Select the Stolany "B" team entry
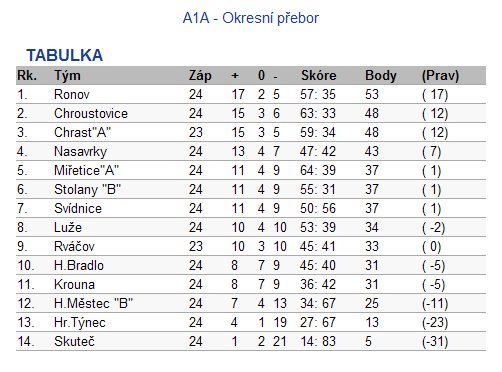The height and width of the screenshot is (372, 502). [87, 190]
